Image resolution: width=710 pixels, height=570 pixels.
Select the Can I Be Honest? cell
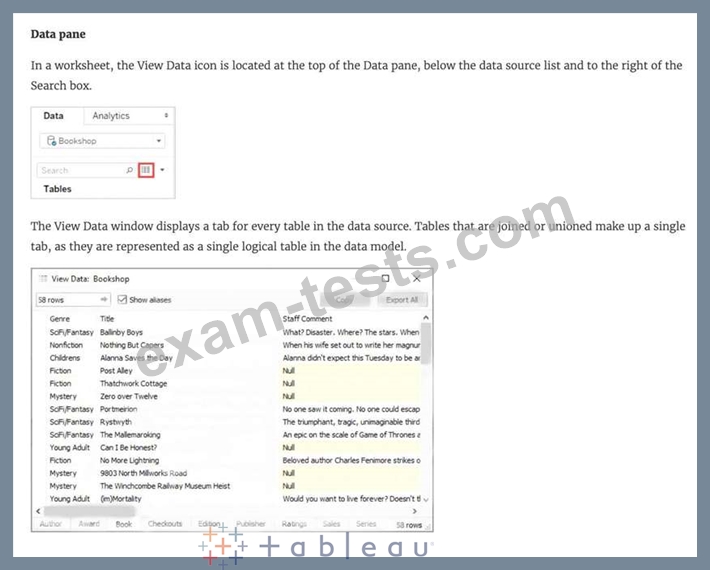[x=129, y=447]
